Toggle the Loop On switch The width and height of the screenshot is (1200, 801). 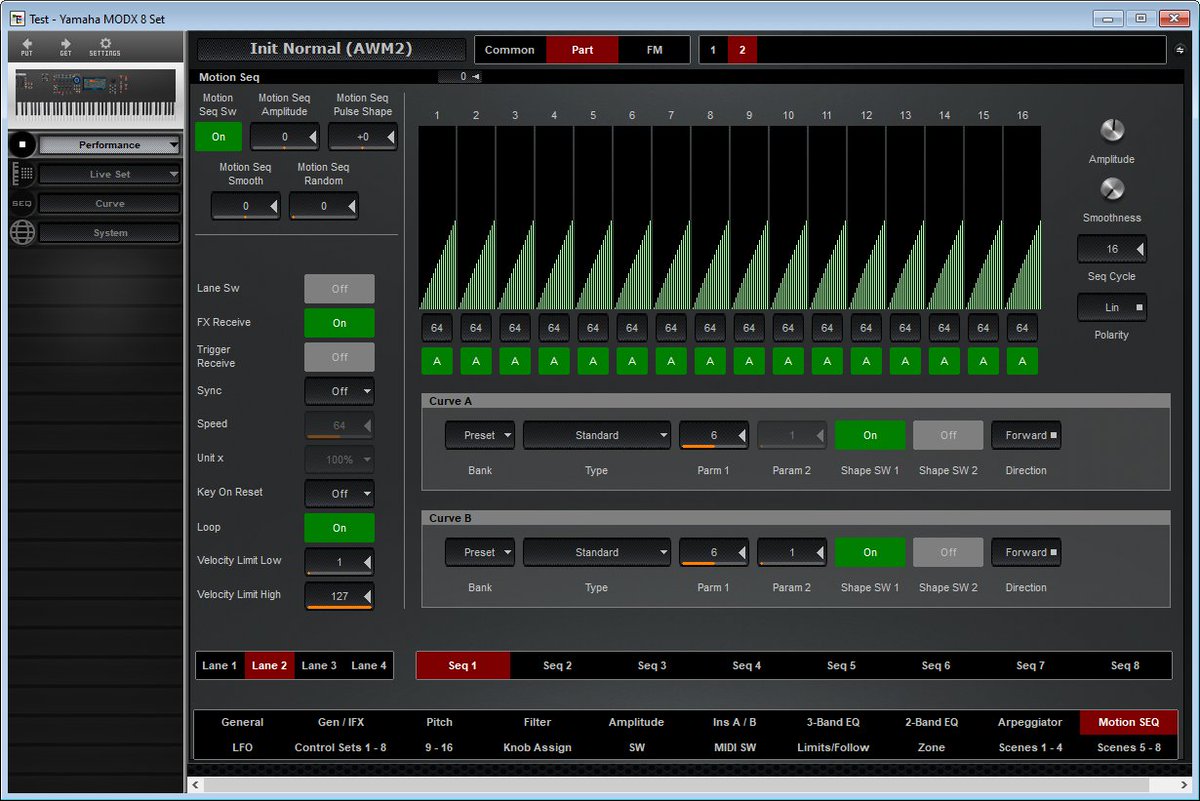point(340,528)
